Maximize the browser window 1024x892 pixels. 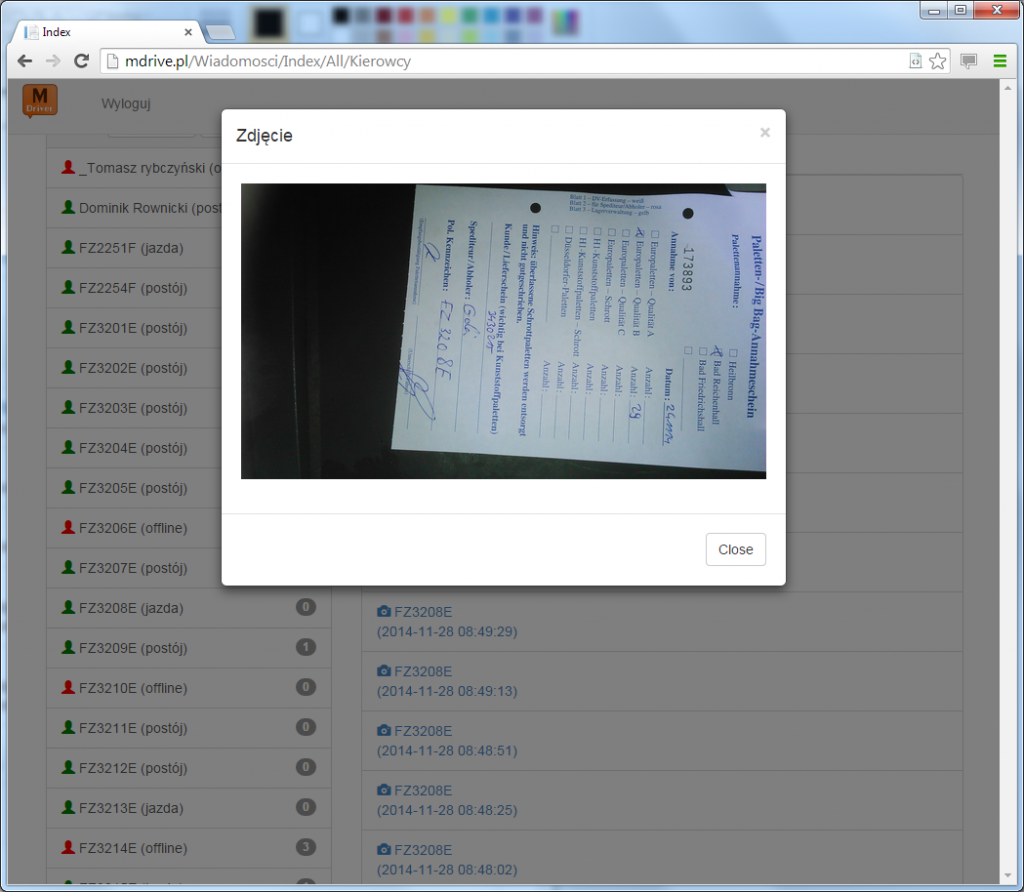click(960, 10)
